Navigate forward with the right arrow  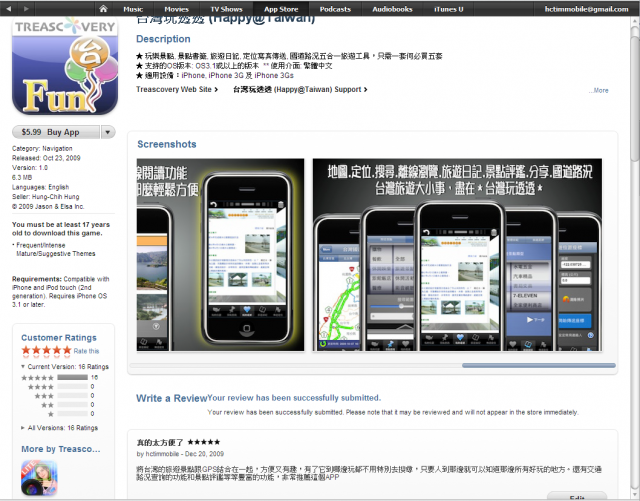[26, 9]
